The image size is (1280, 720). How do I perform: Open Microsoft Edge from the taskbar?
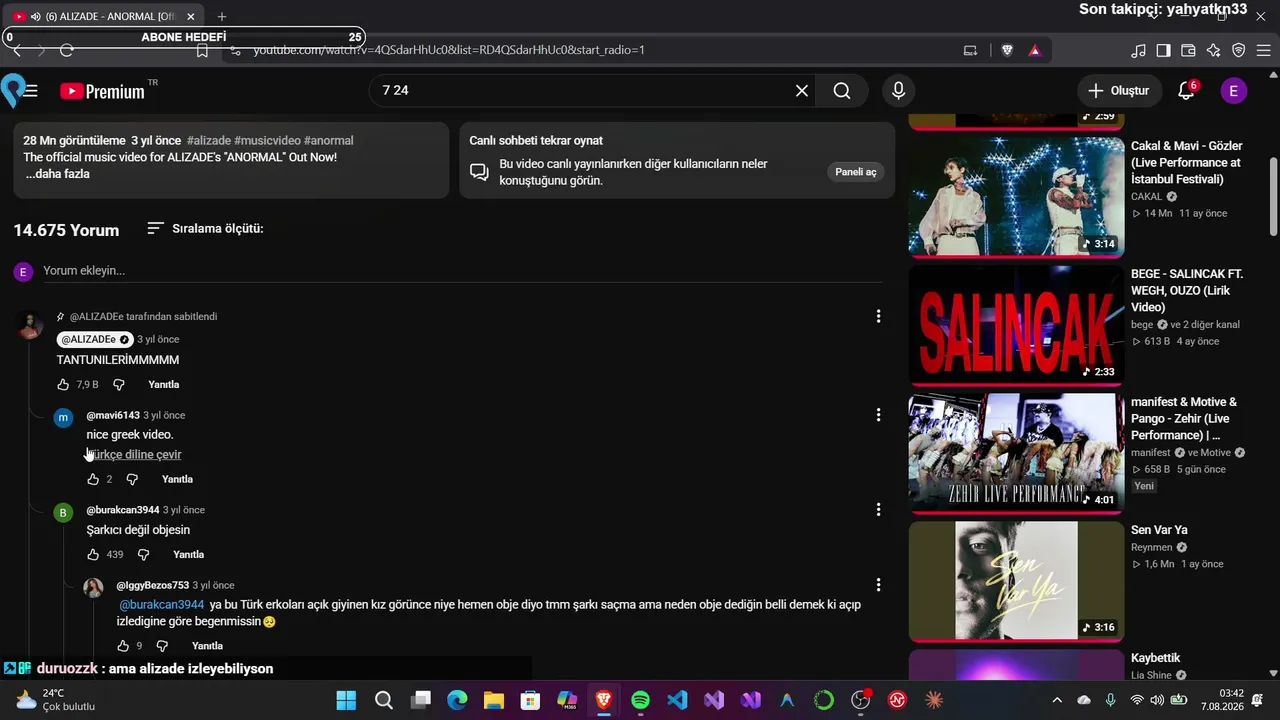pyautogui.click(x=457, y=700)
